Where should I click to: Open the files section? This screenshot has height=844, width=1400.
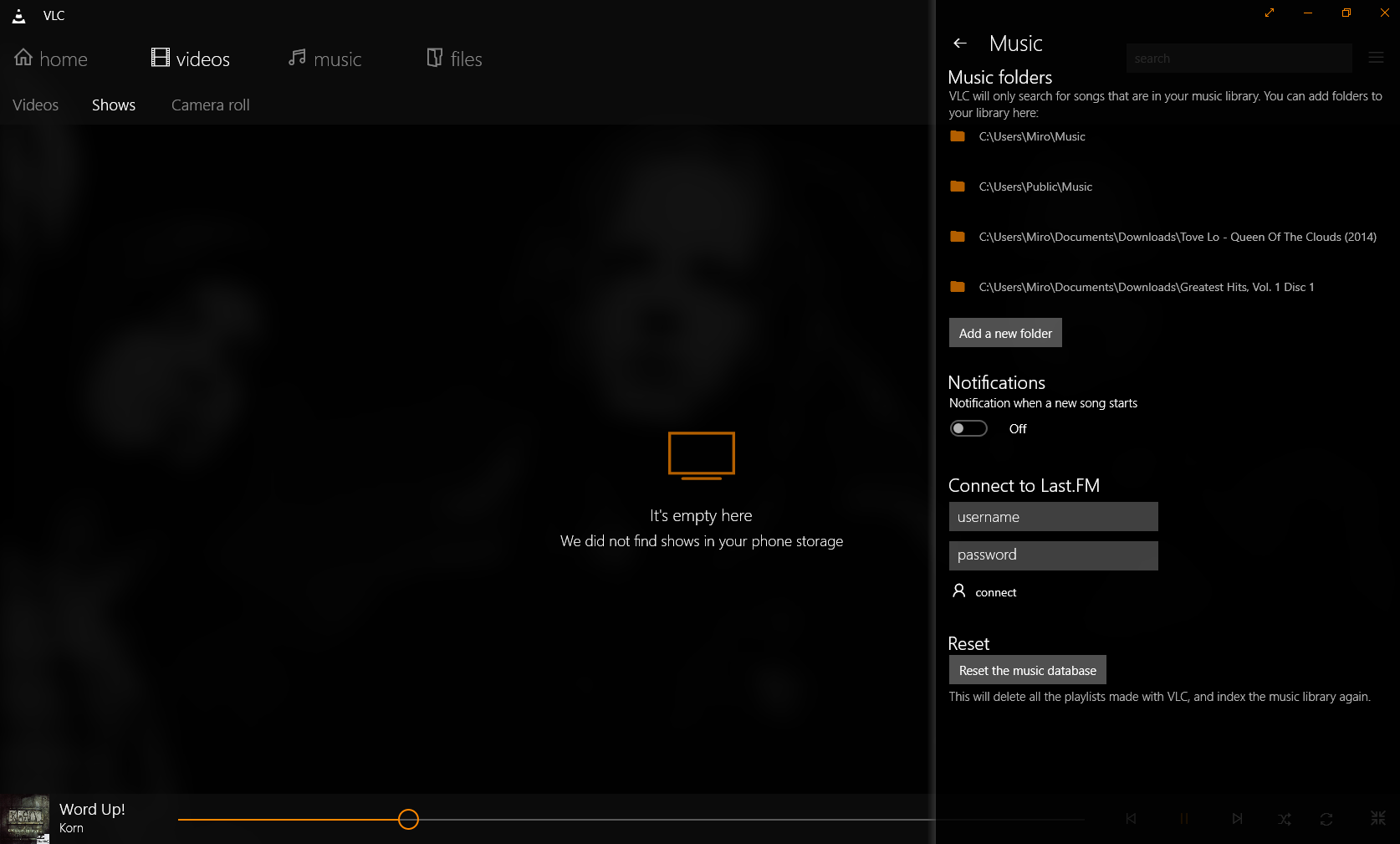coord(454,59)
